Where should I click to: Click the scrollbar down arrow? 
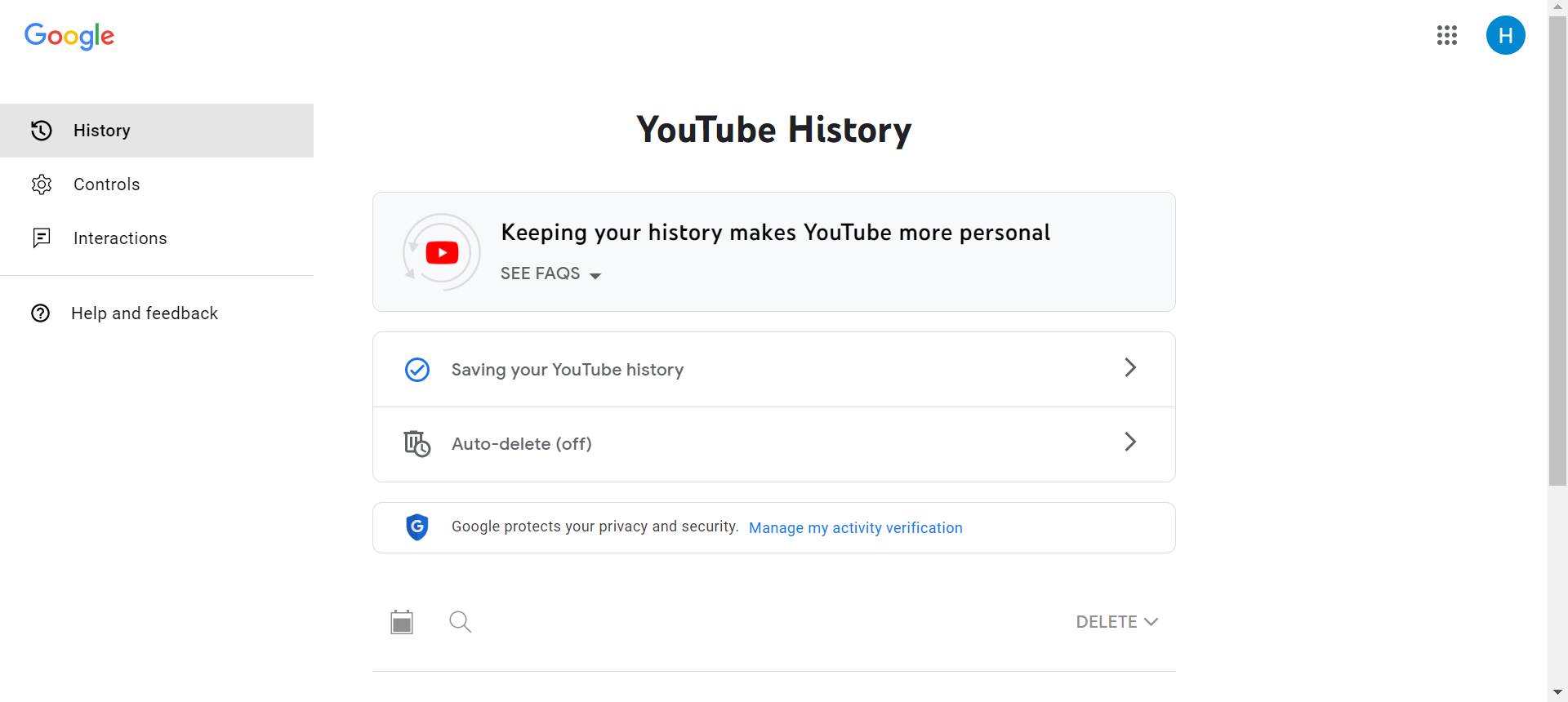coord(1558,693)
